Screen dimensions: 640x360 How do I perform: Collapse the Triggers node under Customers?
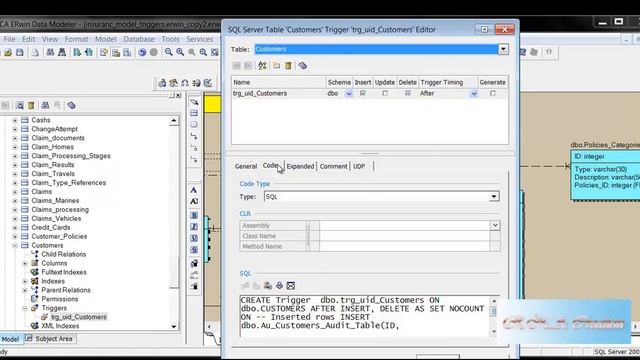coord(25,308)
